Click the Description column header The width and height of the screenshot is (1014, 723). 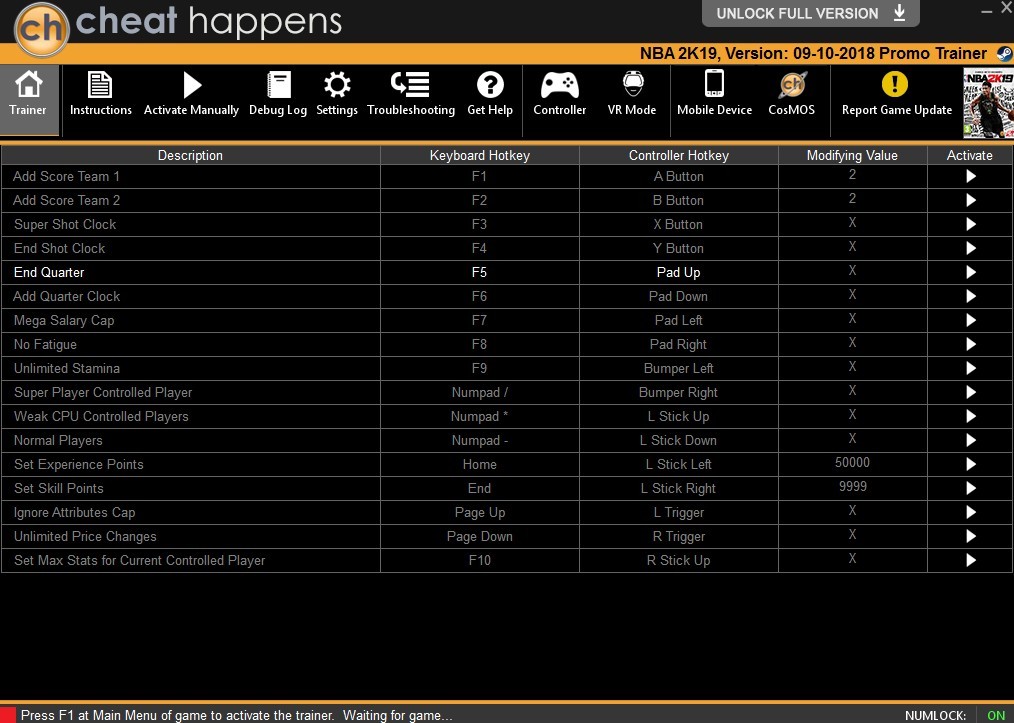click(190, 155)
